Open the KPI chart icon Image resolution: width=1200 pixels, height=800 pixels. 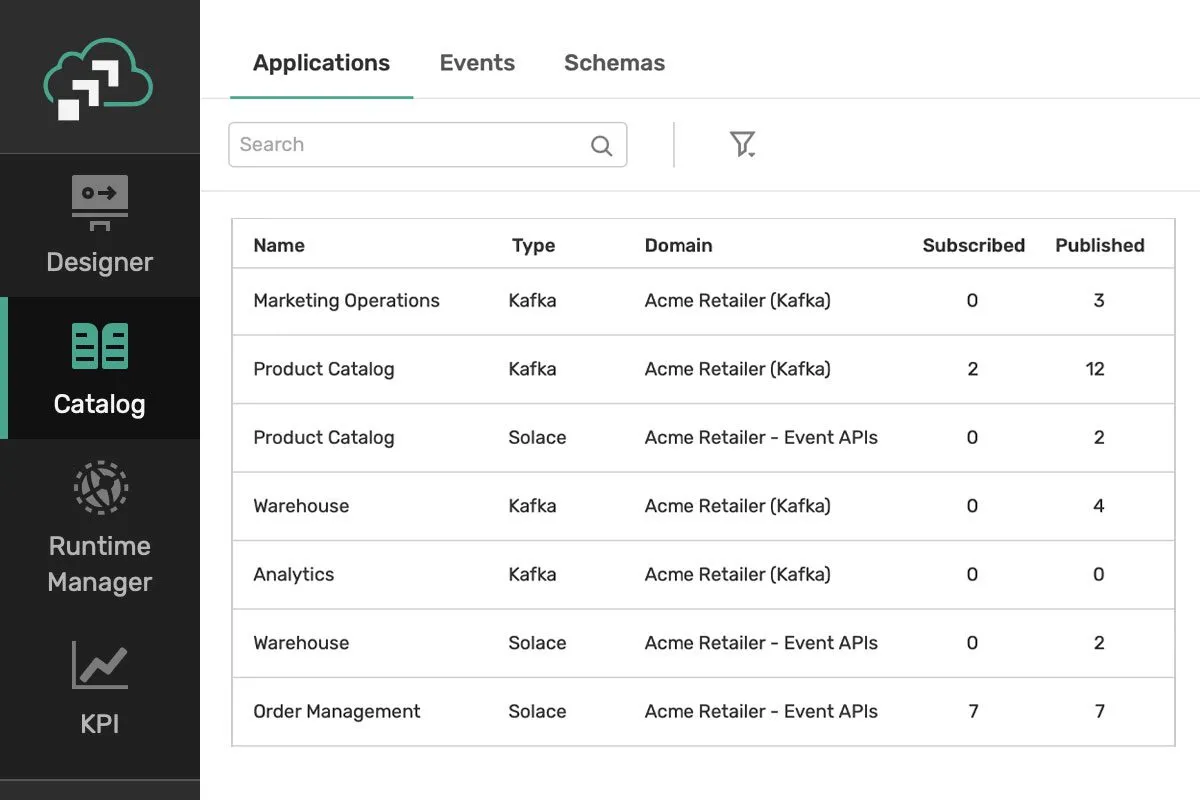(99, 665)
